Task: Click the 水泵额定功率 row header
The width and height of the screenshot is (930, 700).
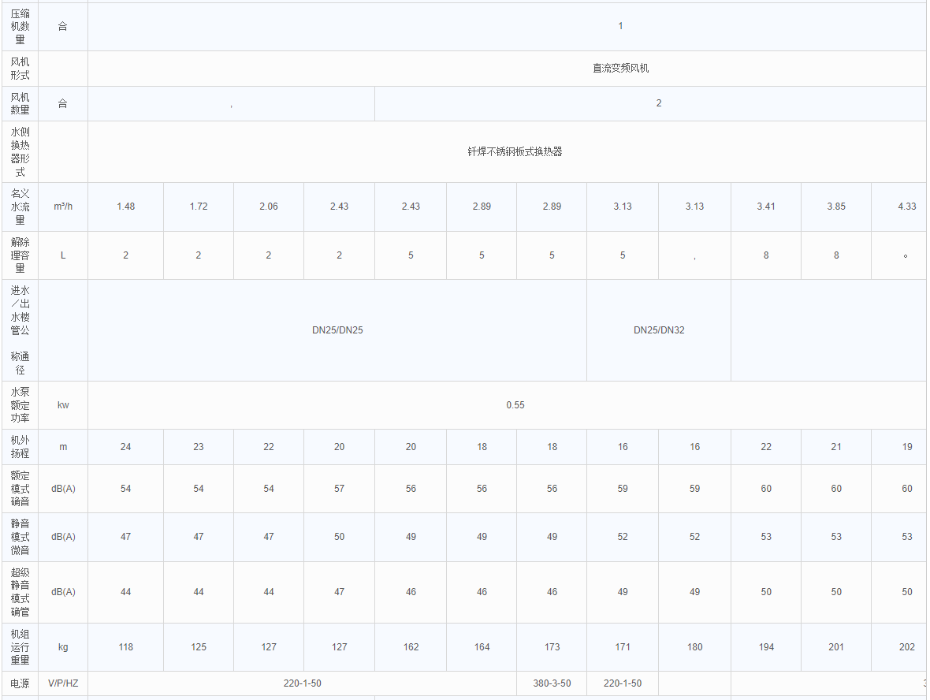Action: pyautogui.click(x=20, y=405)
